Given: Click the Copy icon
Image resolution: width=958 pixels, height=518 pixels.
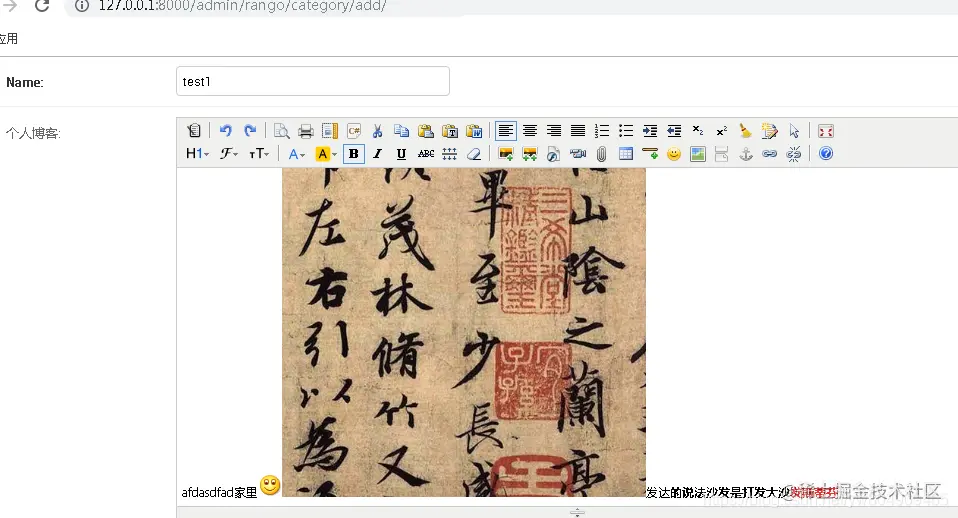Looking at the screenshot, I should click(401, 131).
